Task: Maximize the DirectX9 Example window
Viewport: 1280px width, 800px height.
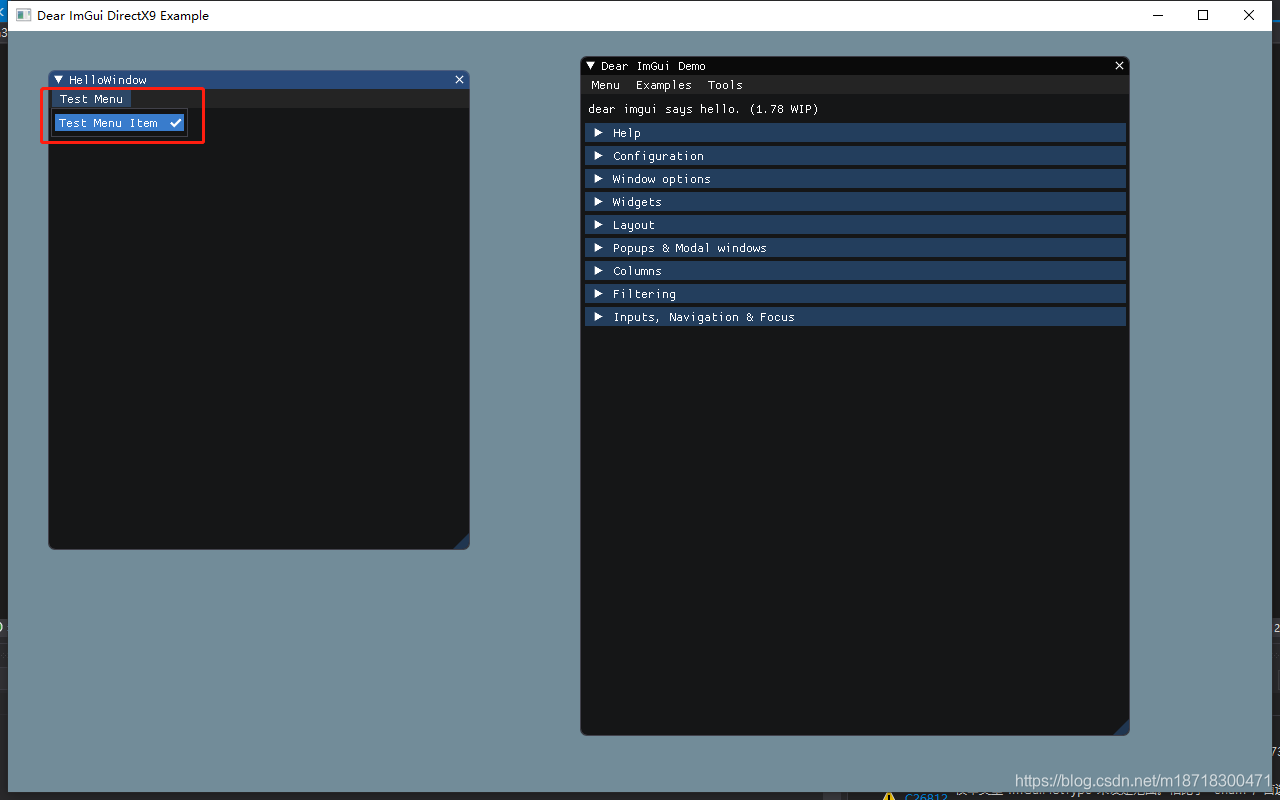Action: coord(1203,15)
